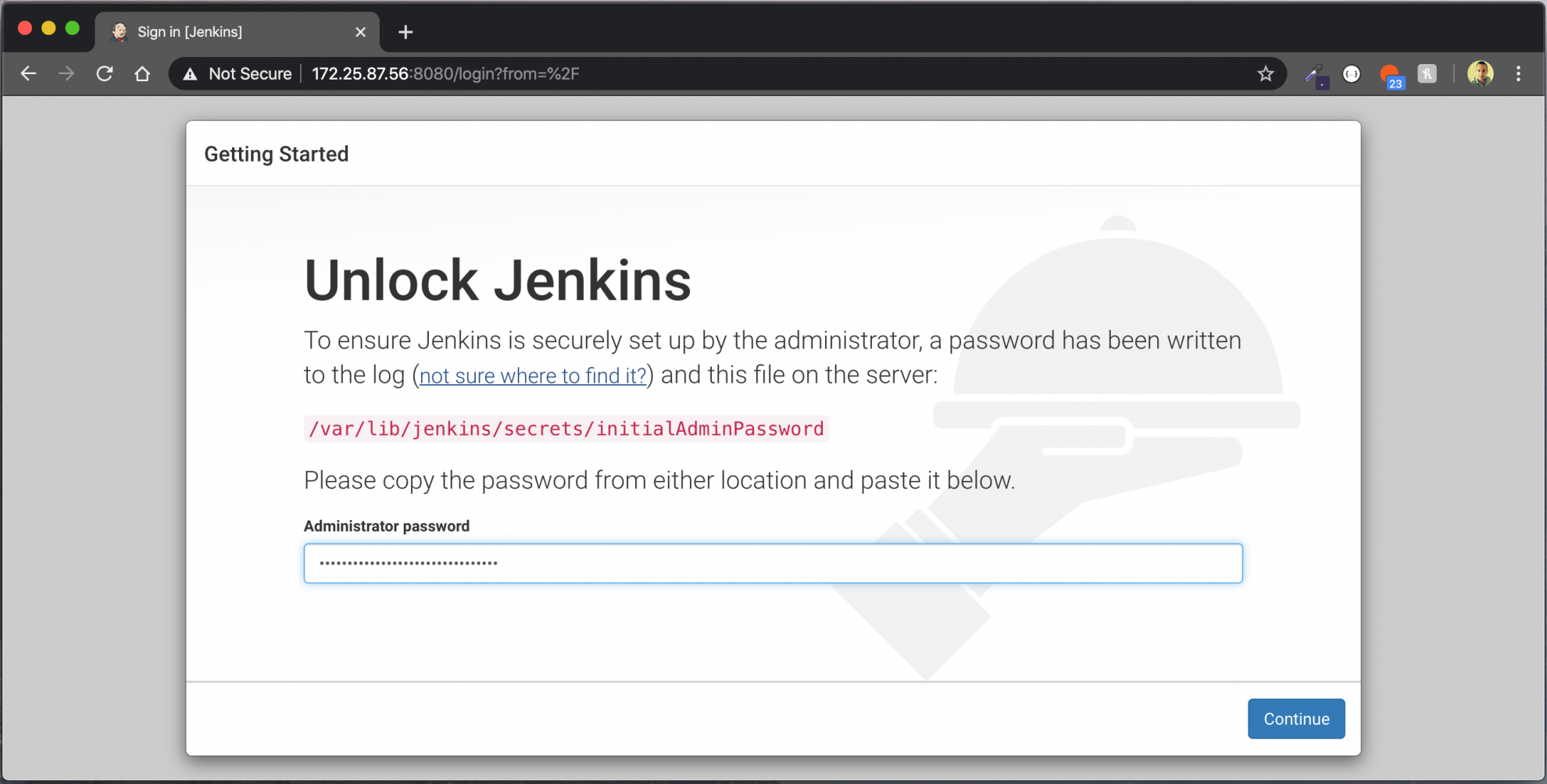Screen dimensions: 1547x784
Task: Open a new browser tab
Action: coord(405,32)
